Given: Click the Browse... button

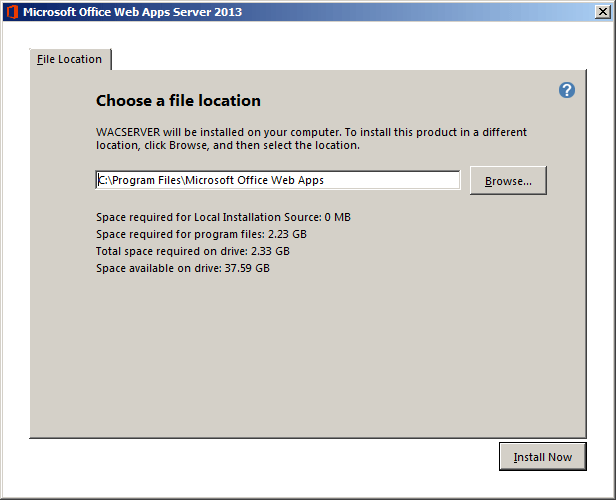Looking at the screenshot, I should coord(508,181).
